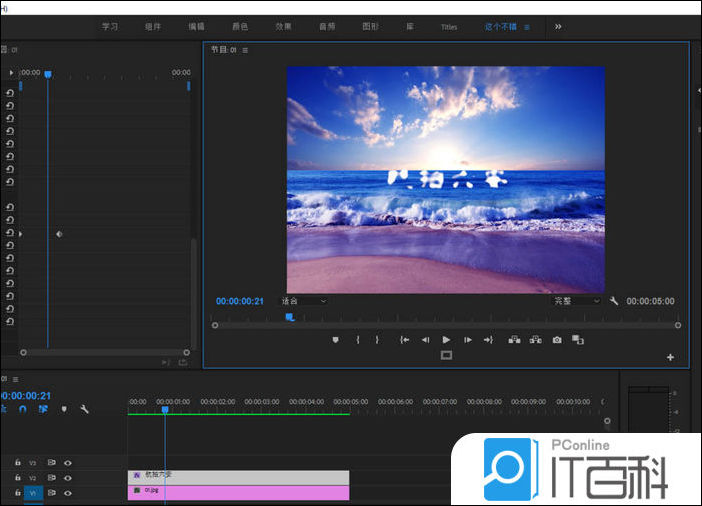
Task: Click the Extract button
Action: coord(535,340)
